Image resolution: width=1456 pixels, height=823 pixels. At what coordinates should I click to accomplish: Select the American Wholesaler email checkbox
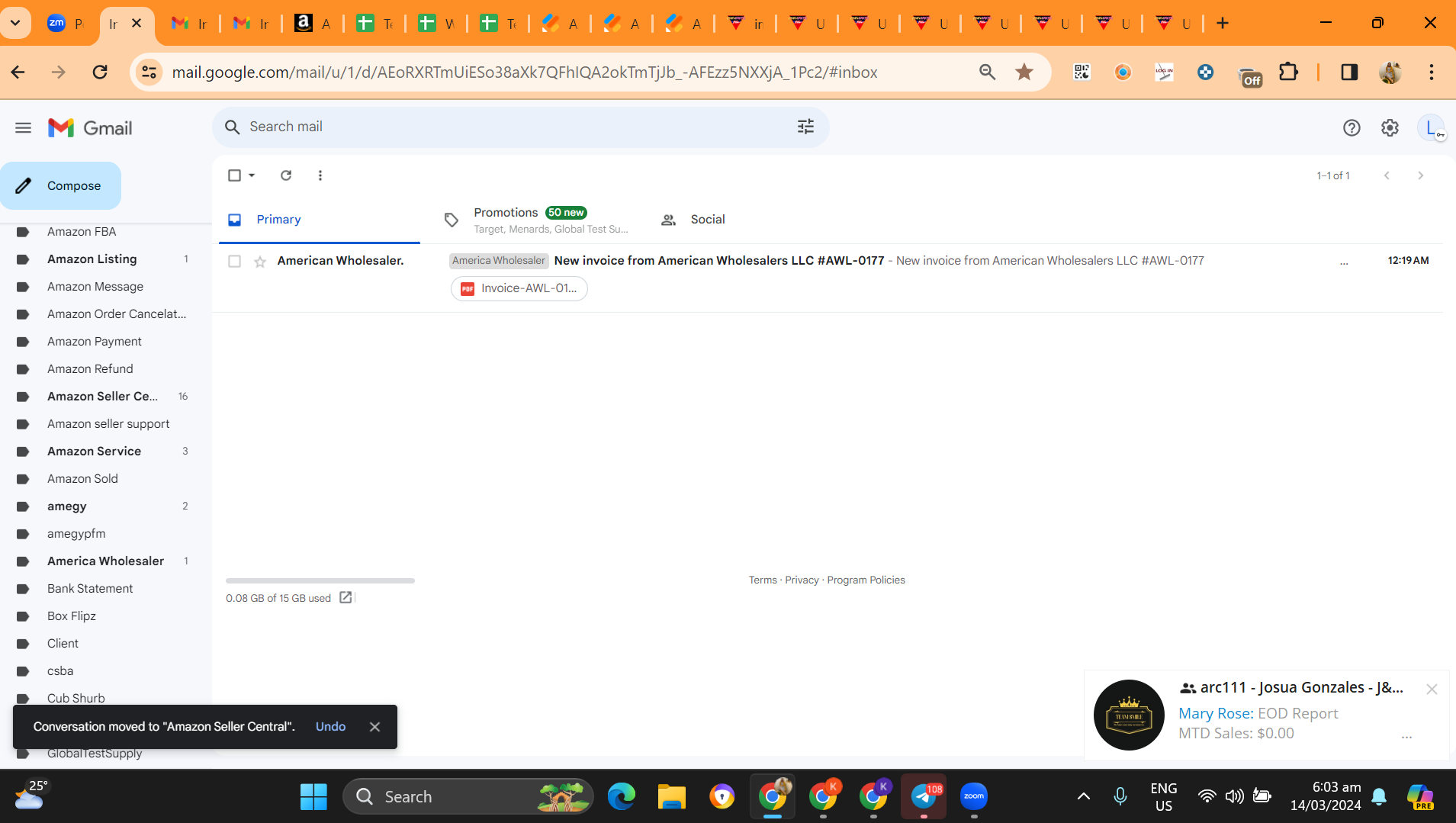click(x=234, y=262)
